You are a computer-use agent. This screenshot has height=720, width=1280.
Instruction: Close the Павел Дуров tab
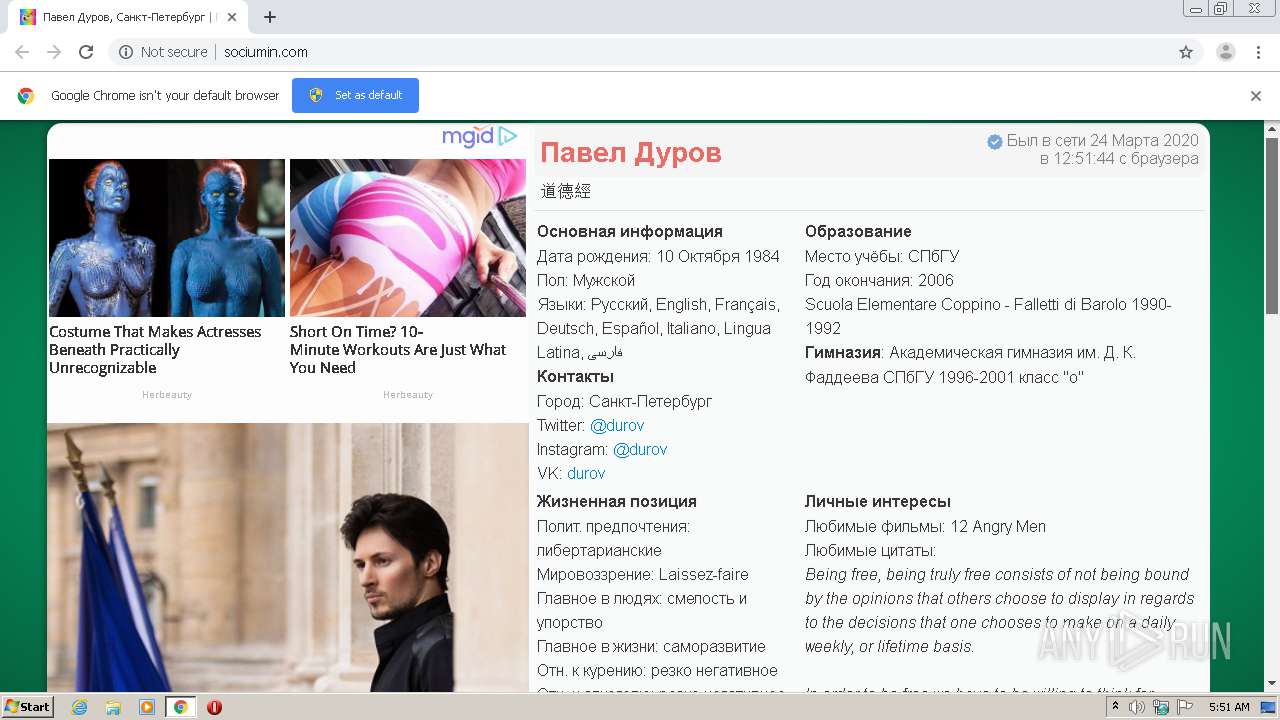click(232, 17)
